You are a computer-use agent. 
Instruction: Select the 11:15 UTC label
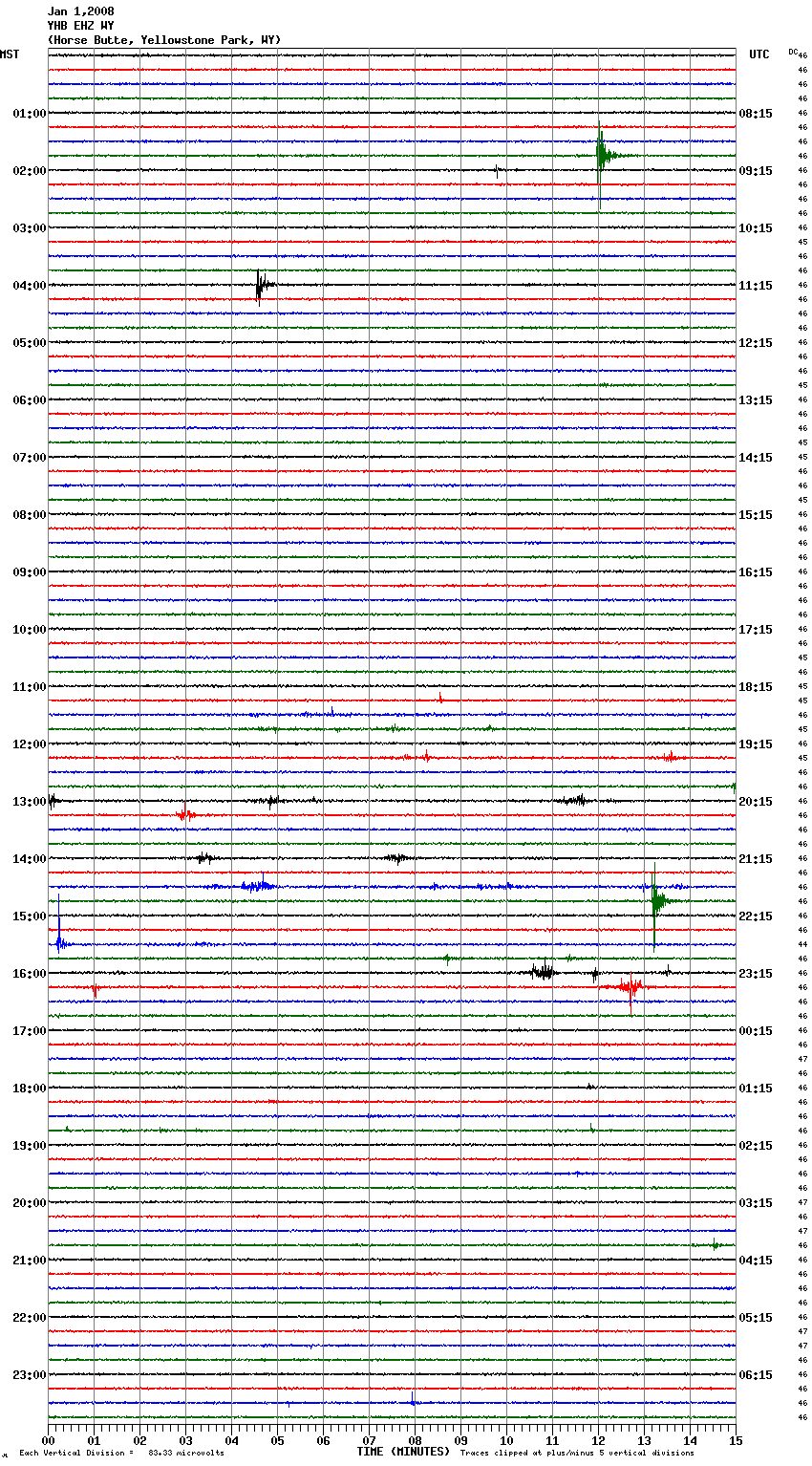(x=756, y=286)
